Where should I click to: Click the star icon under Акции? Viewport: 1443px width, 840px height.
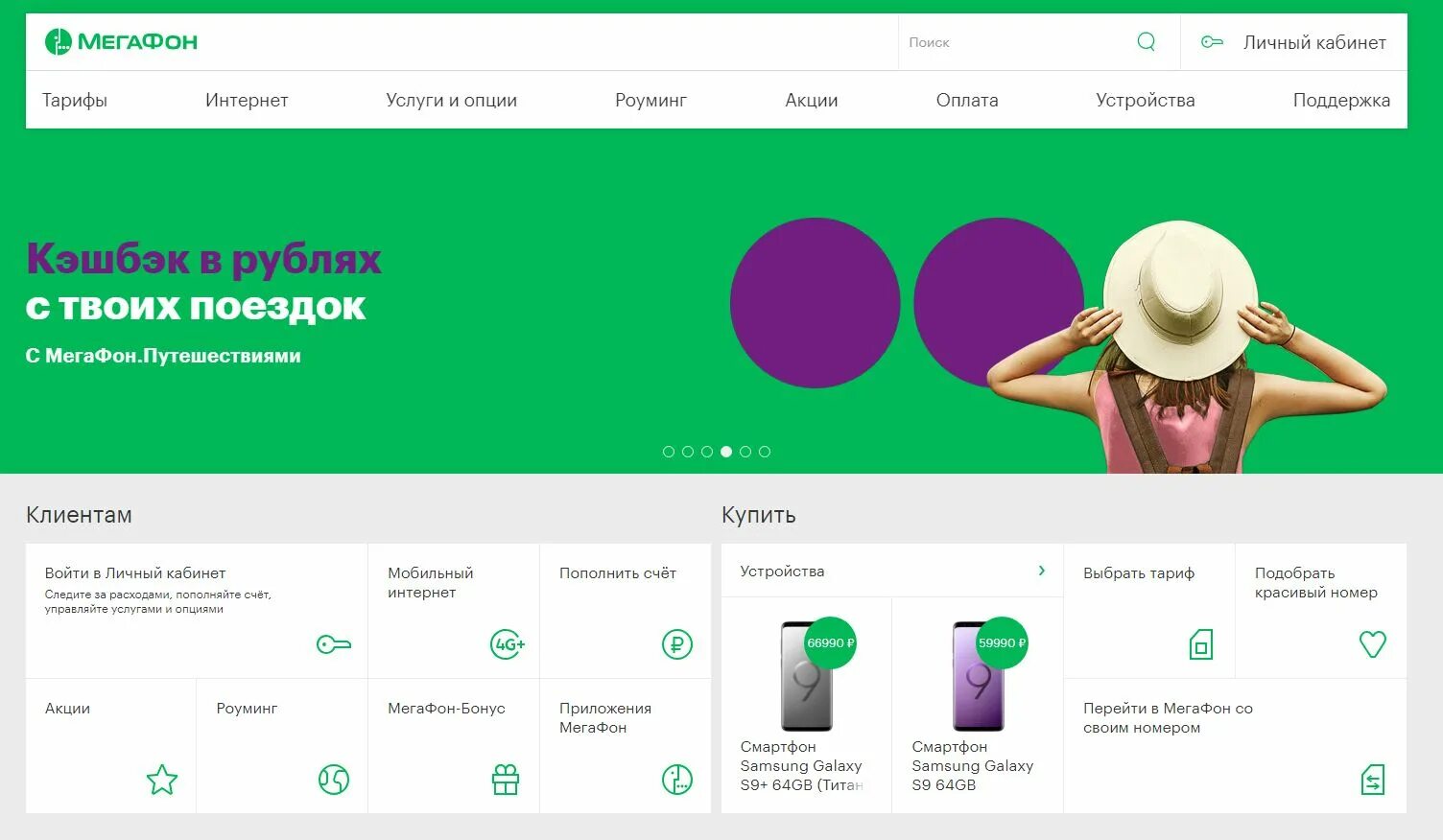point(162,780)
